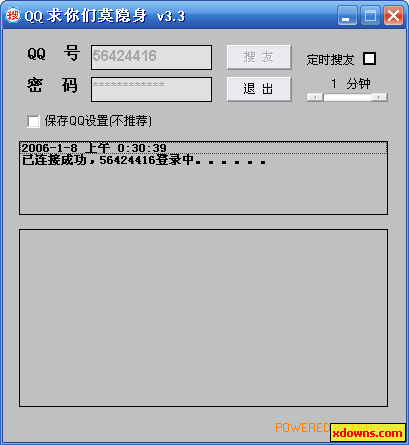
Task: Check 保存QQ设置(不推荐) option
Action: tap(33, 121)
